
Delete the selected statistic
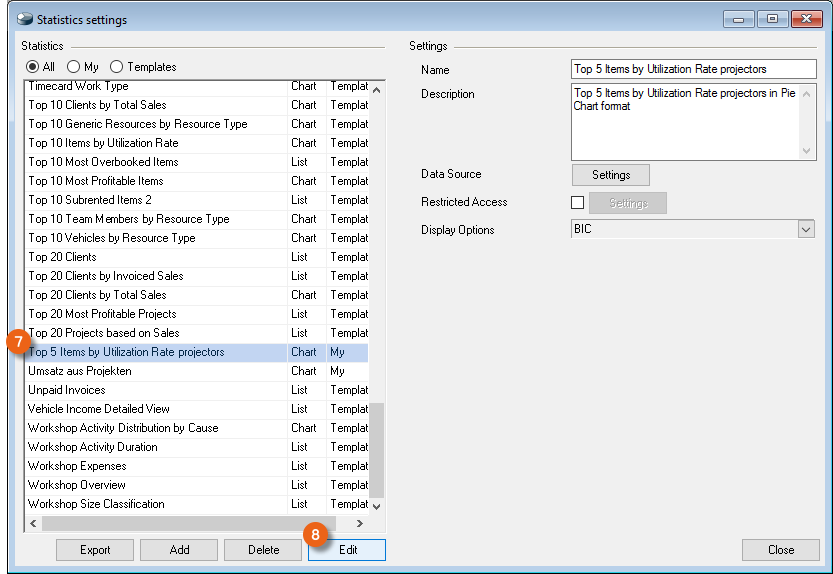pyautogui.click(x=263, y=550)
